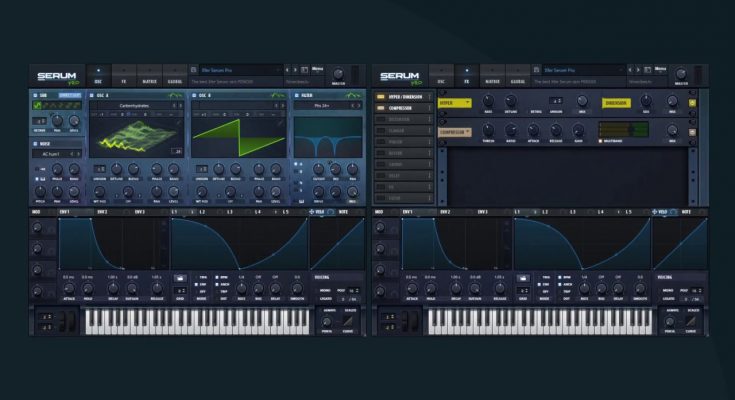This screenshot has width=735, height=400.
Task: Click the OSC B LEVEL knob in left window
Action: coord(276,191)
